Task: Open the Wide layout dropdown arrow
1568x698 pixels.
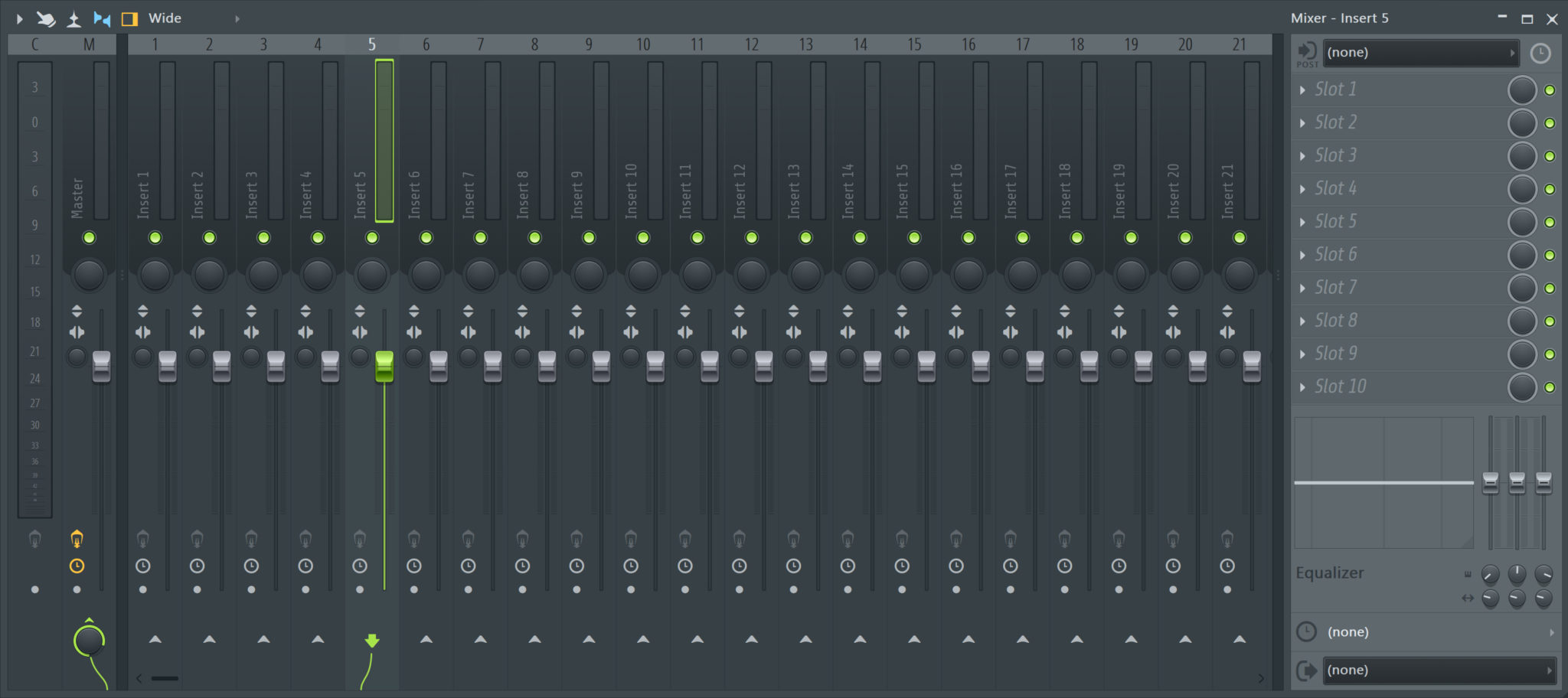Action: pyautogui.click(x=237, y=18)
